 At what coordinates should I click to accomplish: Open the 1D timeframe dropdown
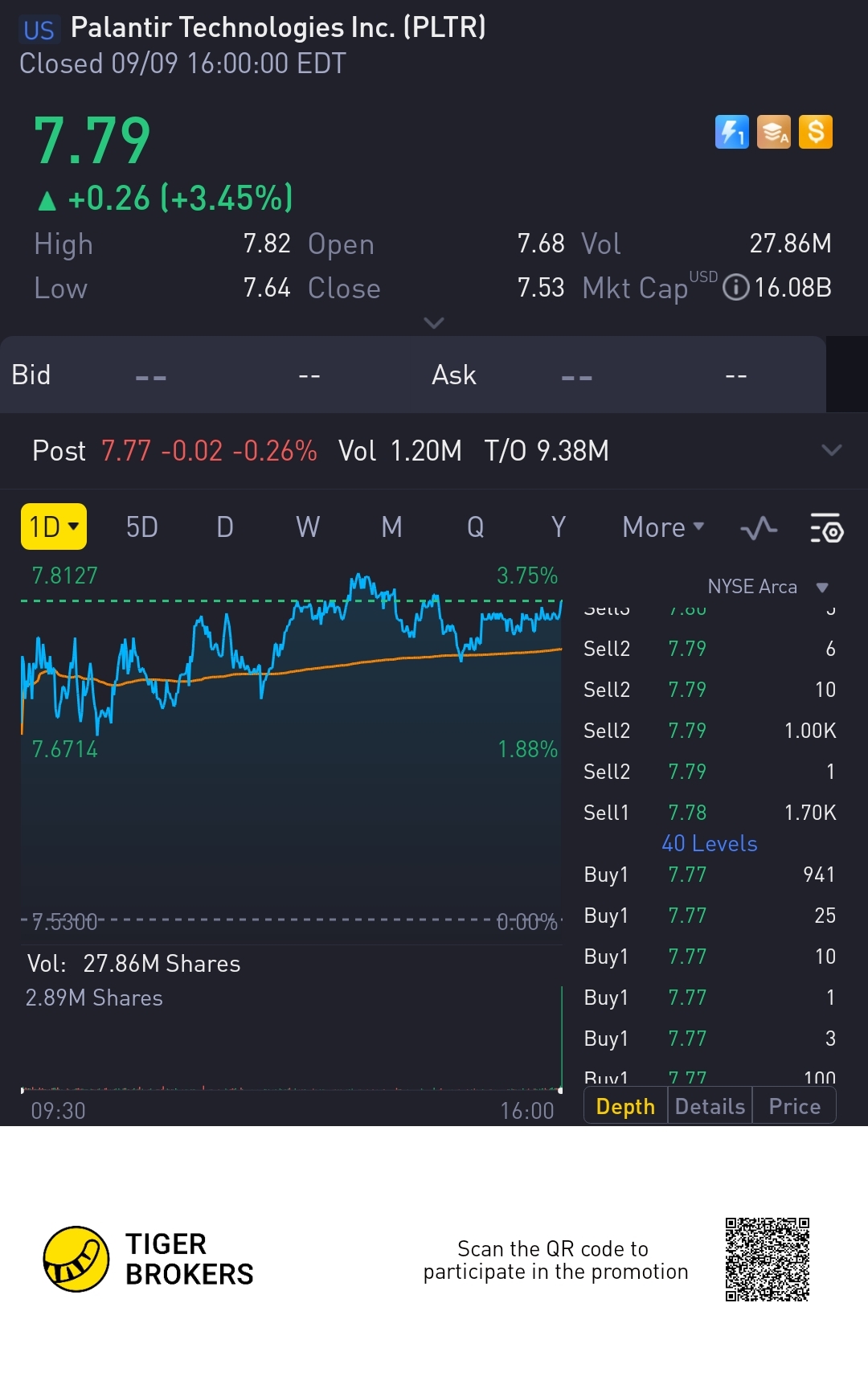pos(54,526)
